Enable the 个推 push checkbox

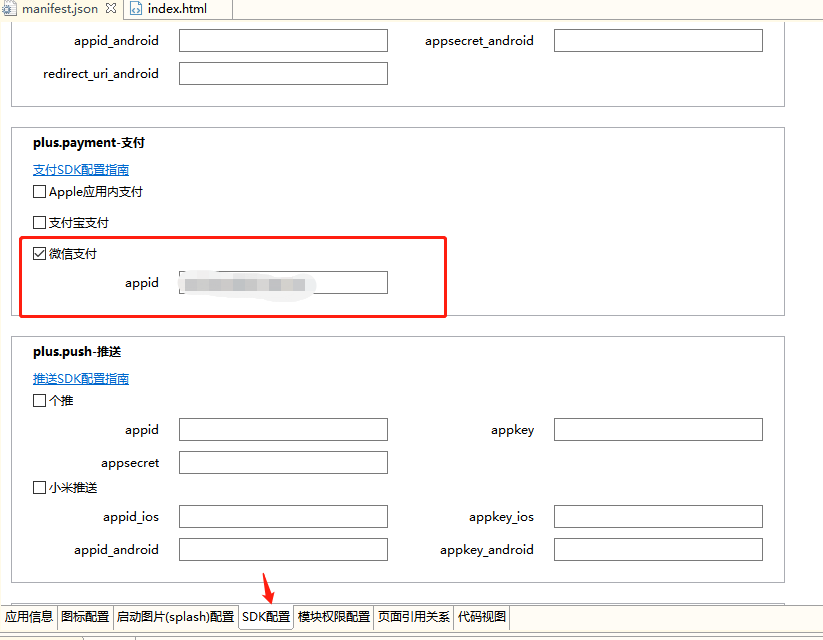click(x=40, y=401)
